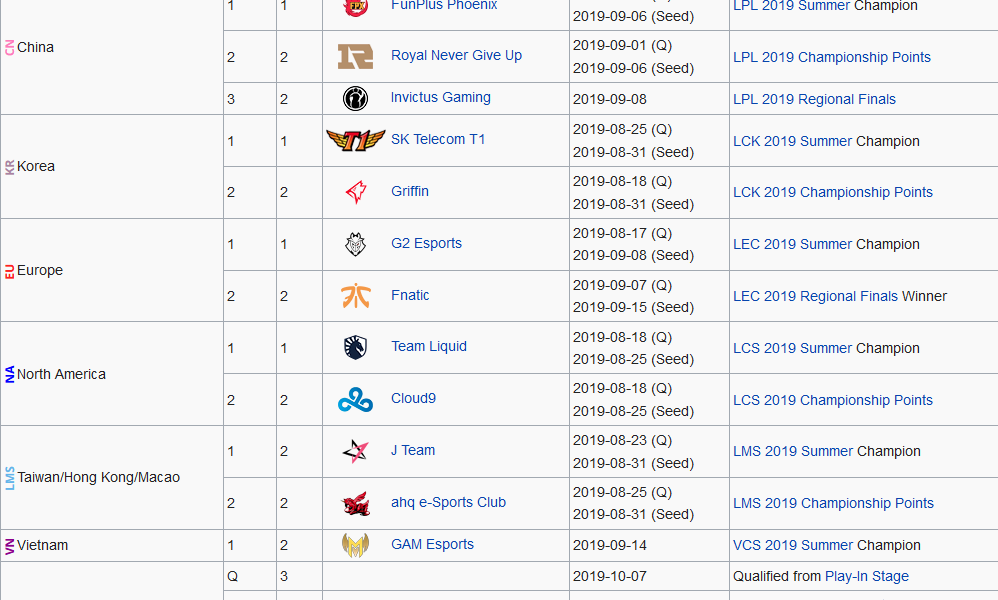Click the ahq e-Sports Club logo
Image resolution: width=998 pixels, height=600 pixels.
point(355,503)
